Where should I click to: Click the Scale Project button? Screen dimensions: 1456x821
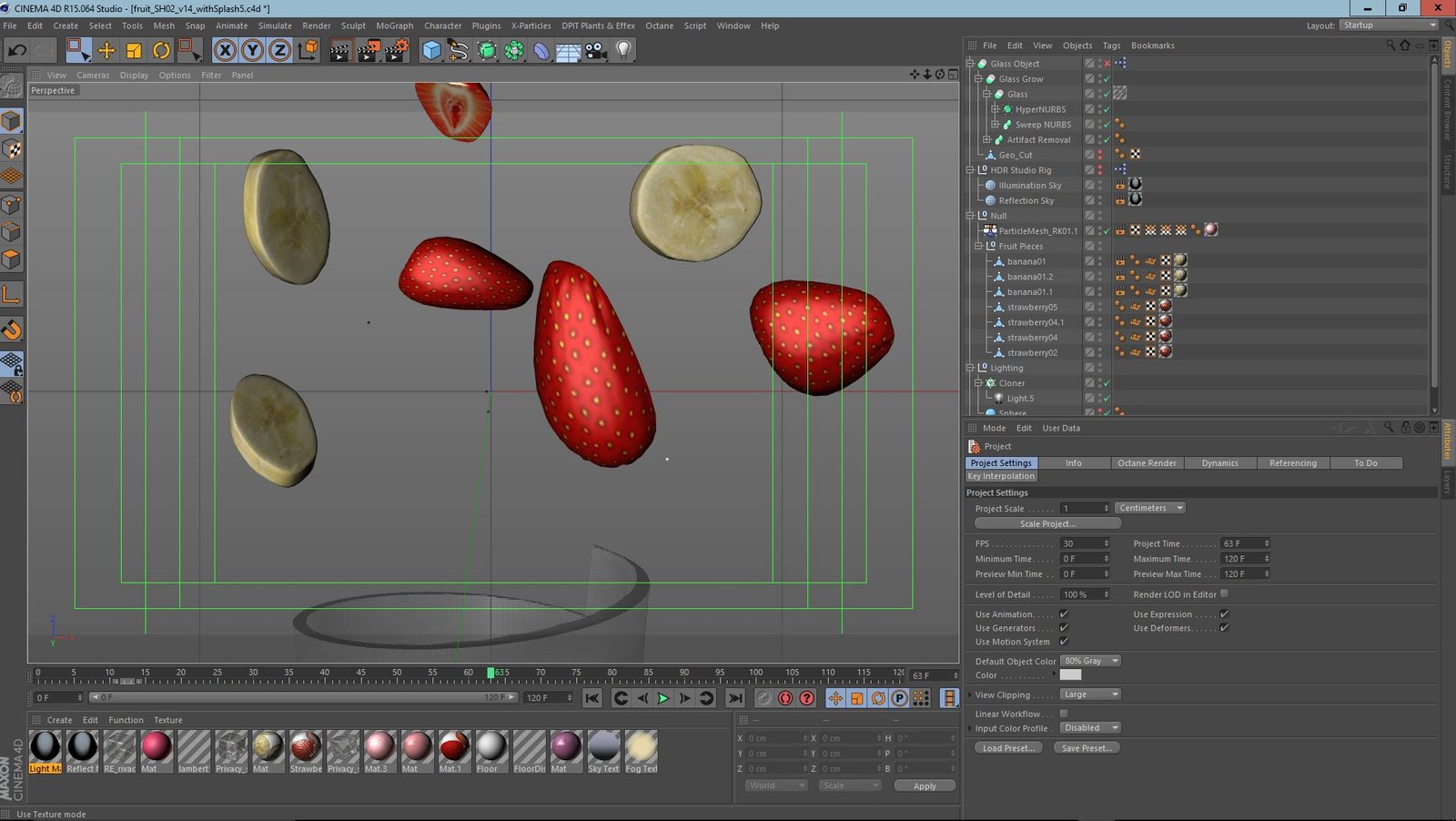coord(1047,523)
